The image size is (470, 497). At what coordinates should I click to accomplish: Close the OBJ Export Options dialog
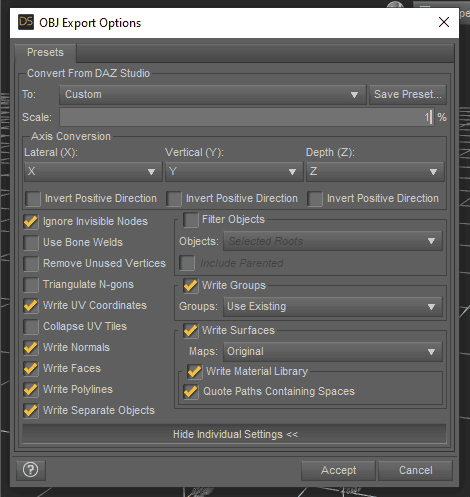pyautogui.click(x=444, y=22)
